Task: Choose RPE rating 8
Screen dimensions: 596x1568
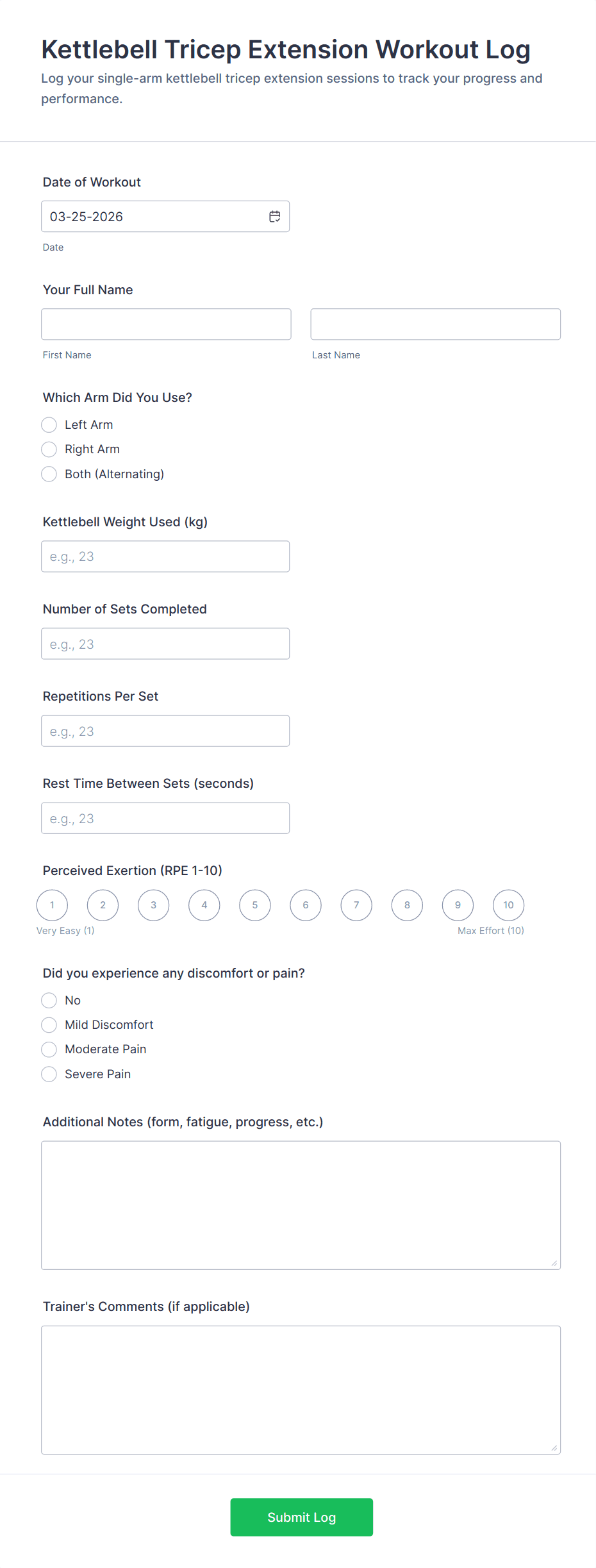Action: click(407, 905)
